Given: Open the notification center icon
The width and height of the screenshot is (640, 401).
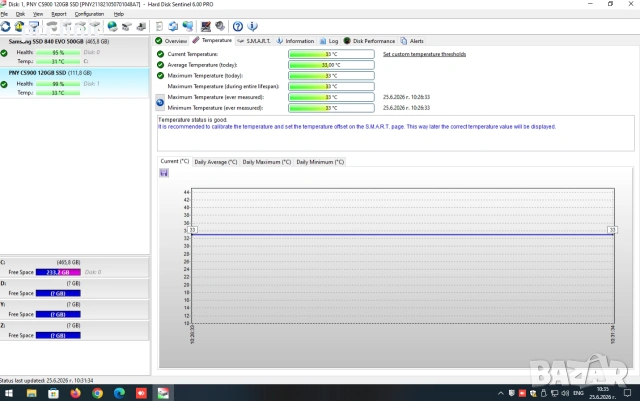Looking at the screenshot, I should [x=627, y=393].
